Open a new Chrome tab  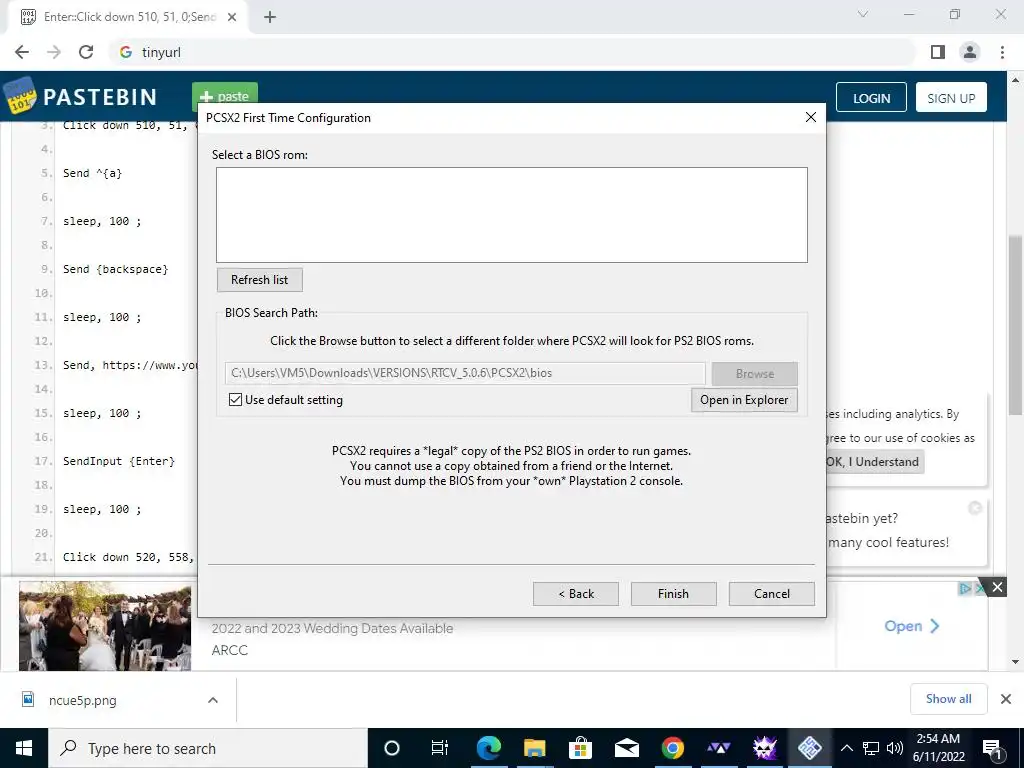[270, 17]
